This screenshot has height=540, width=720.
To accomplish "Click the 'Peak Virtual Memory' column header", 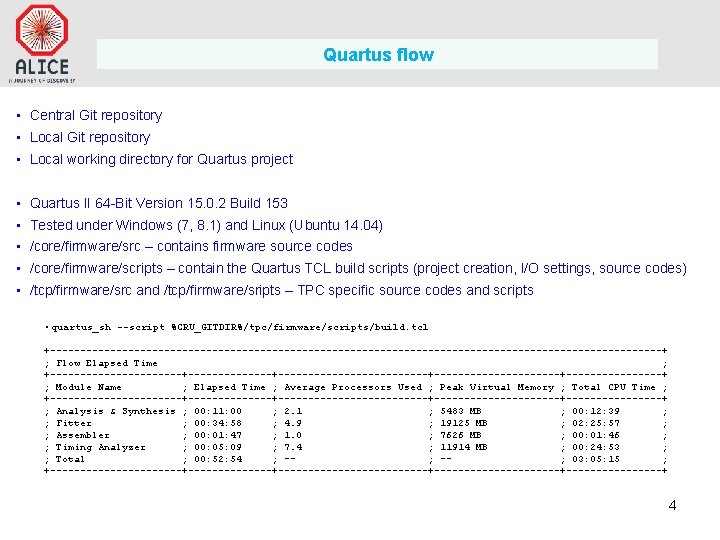I will [497, 387].
